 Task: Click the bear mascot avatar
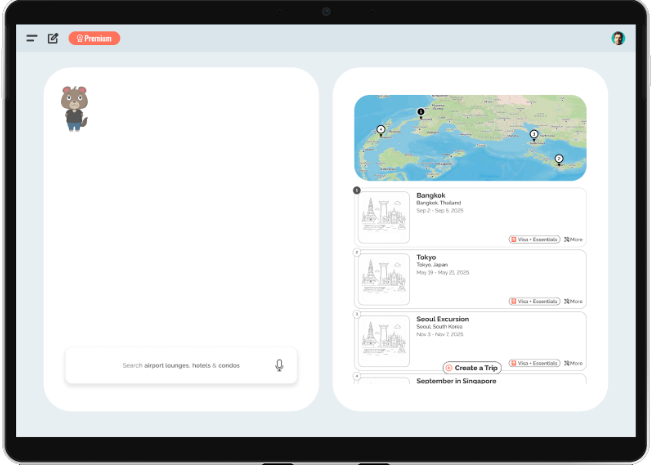pyautogui.click(x=74, y=109)
